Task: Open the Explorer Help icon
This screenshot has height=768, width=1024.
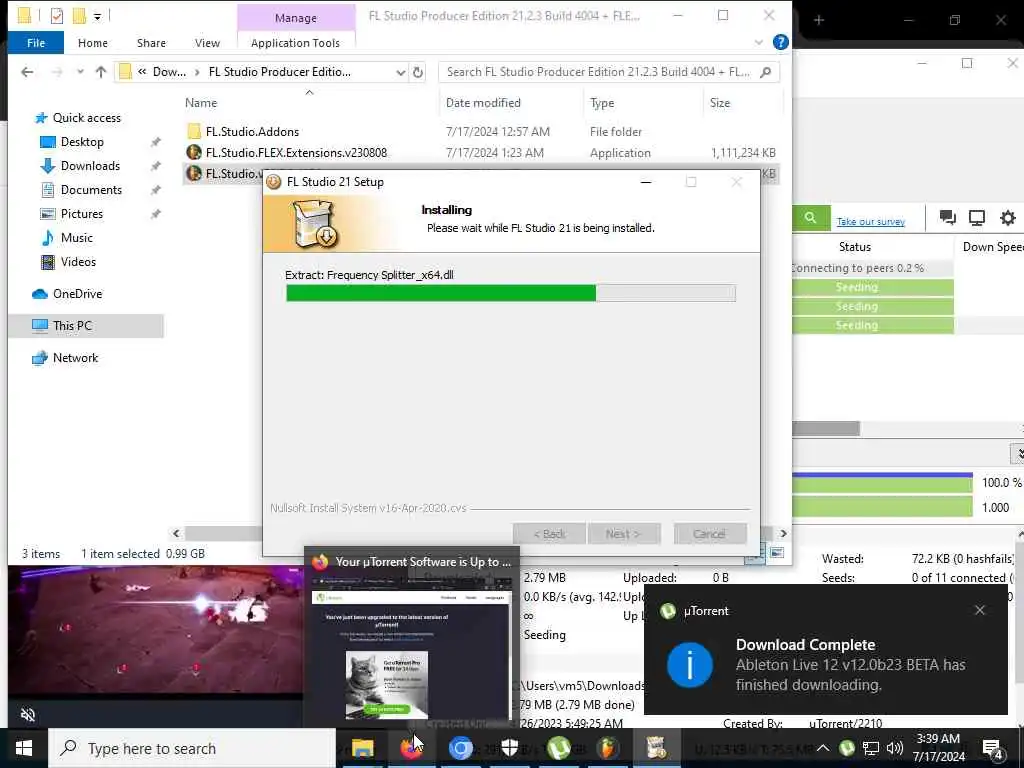Action: click(780, 42)
